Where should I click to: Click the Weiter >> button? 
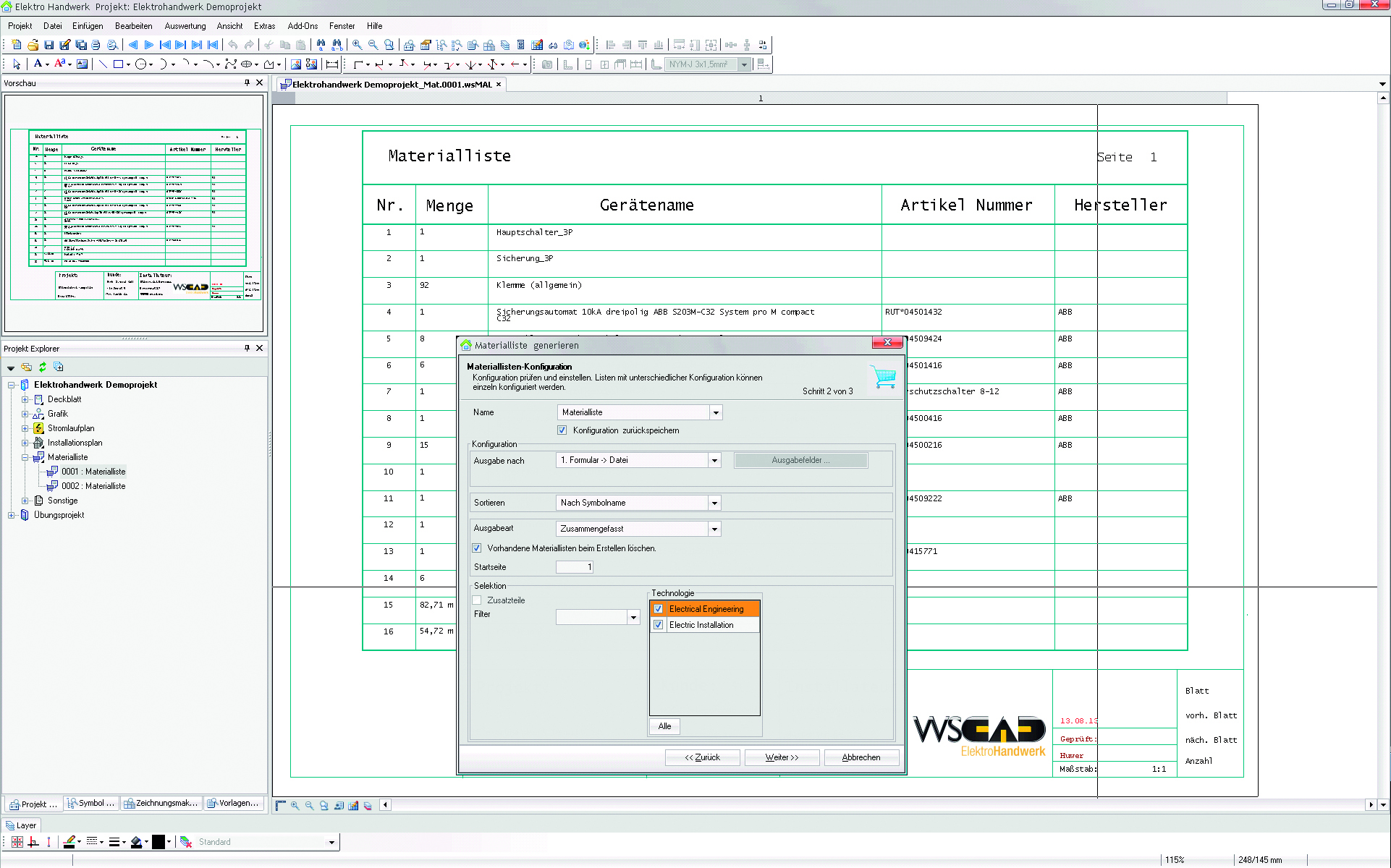(782, 757)
